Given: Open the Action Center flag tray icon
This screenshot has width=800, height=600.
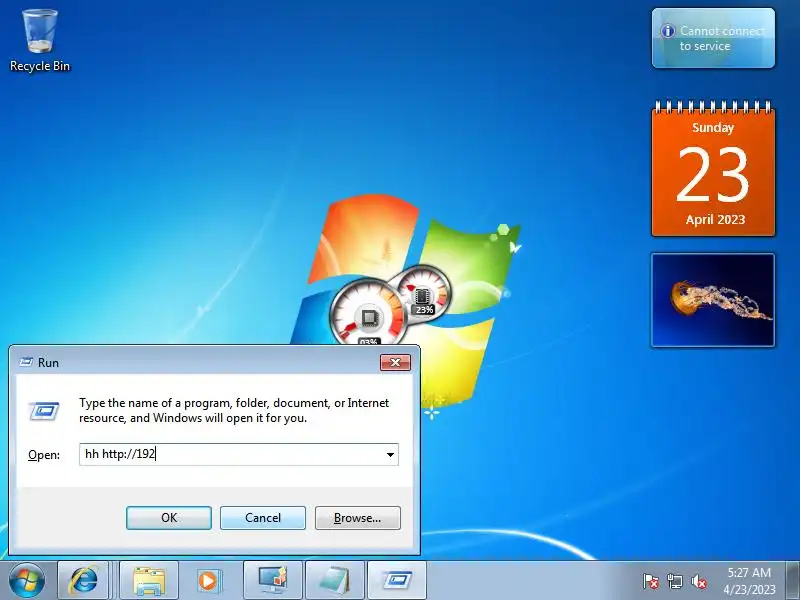Looking at the screenshot, I should click(x=651, y=581).
